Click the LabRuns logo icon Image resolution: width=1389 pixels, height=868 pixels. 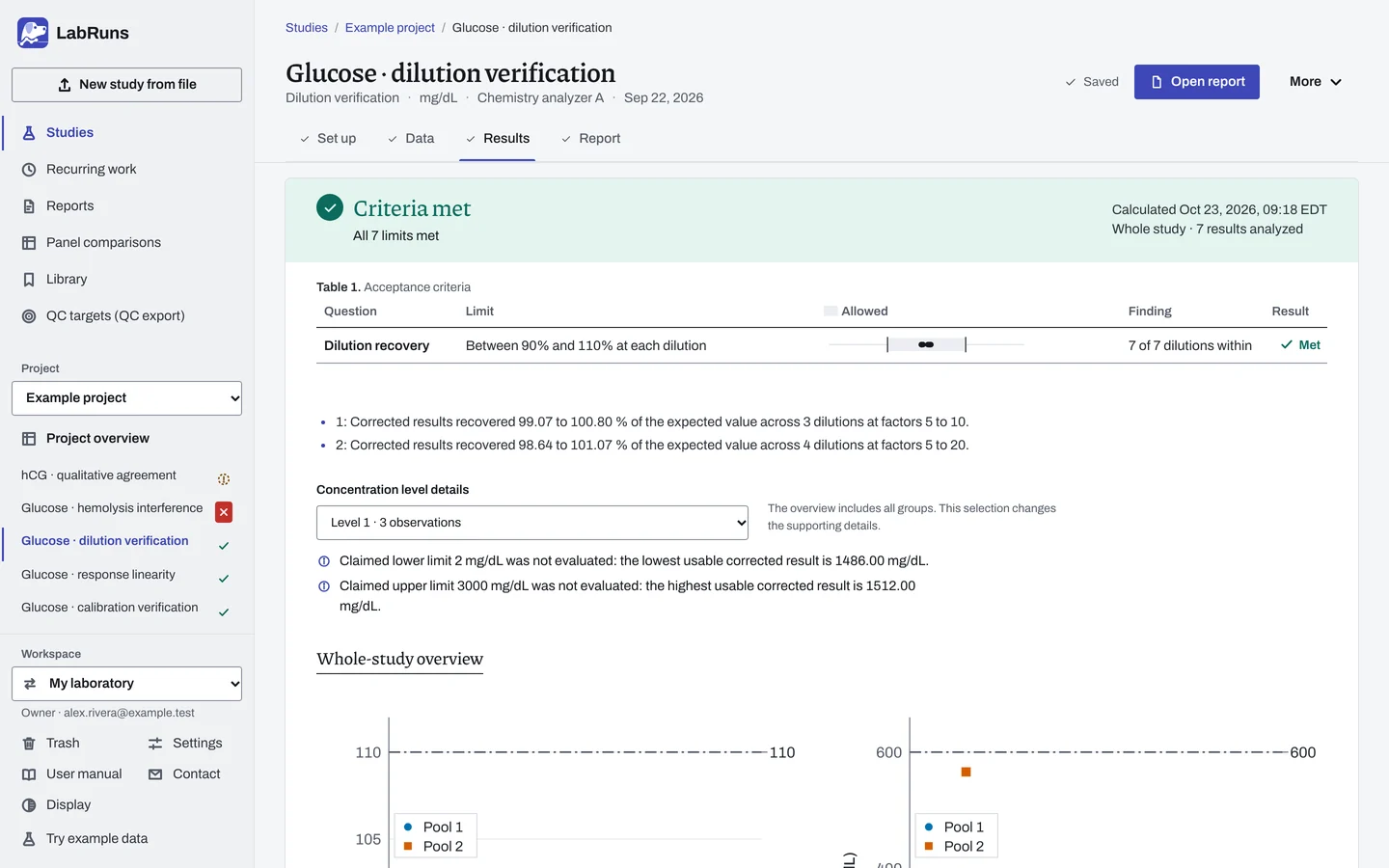coord(33,33)
